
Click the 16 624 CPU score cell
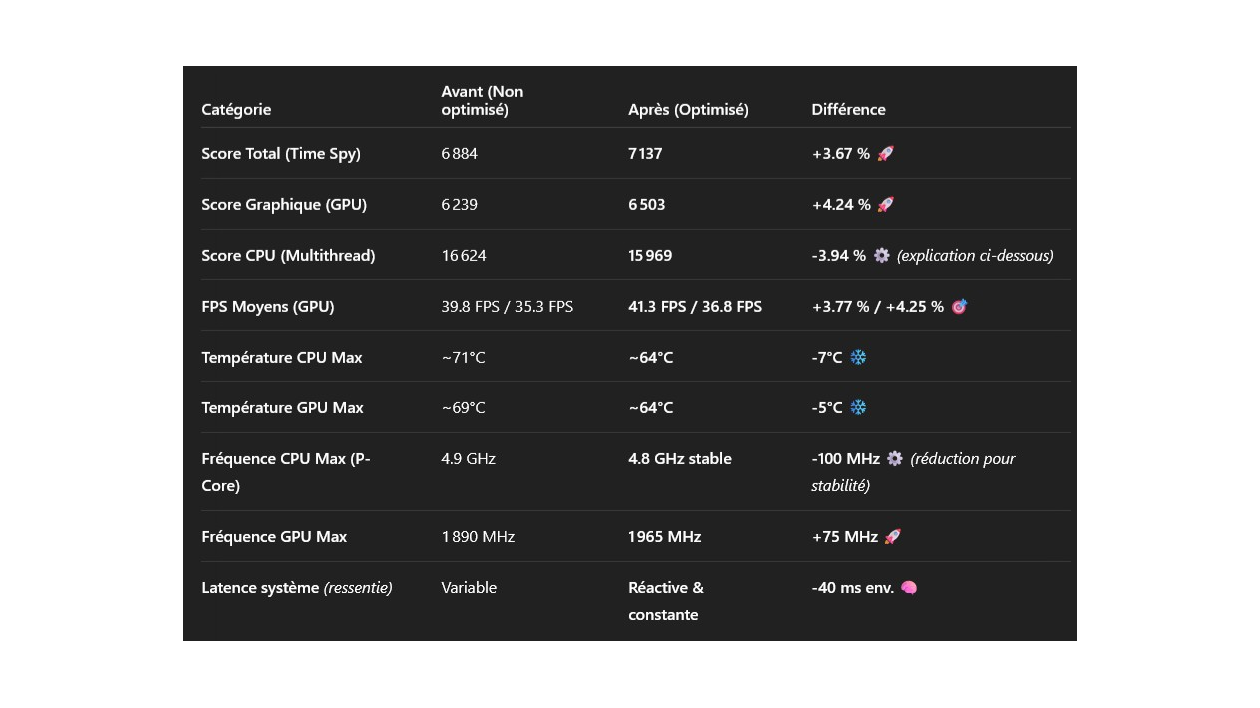pos(464,256)
